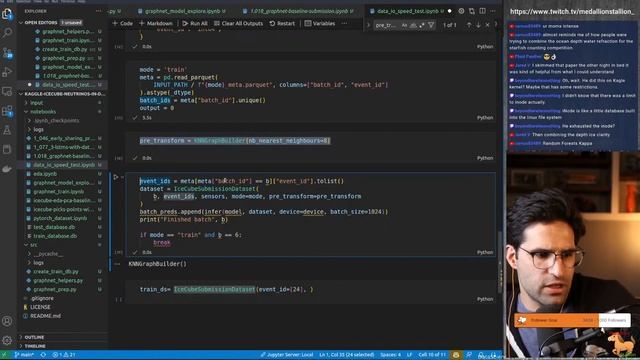
Task: Switch to 1.018_graphnet-baseline-submission tab
Action: [299, 11]
